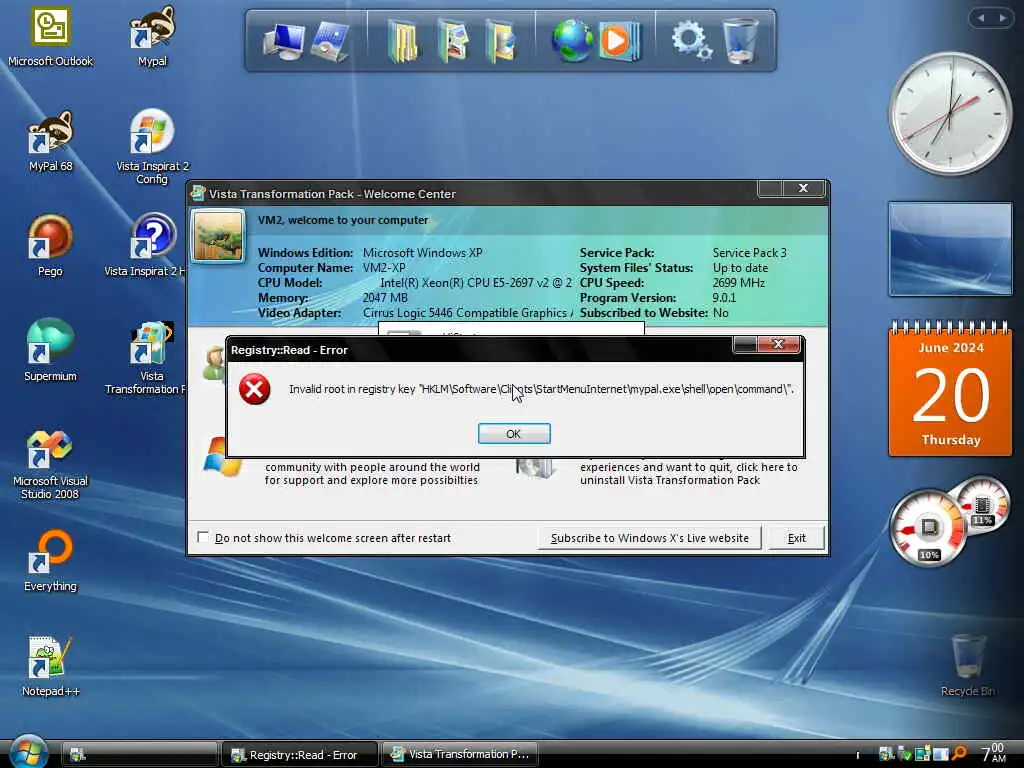Close Vista Transformation Pack Welcome Center window
The height and width of the screenshot is (768, 1024).
pos(803,188)
